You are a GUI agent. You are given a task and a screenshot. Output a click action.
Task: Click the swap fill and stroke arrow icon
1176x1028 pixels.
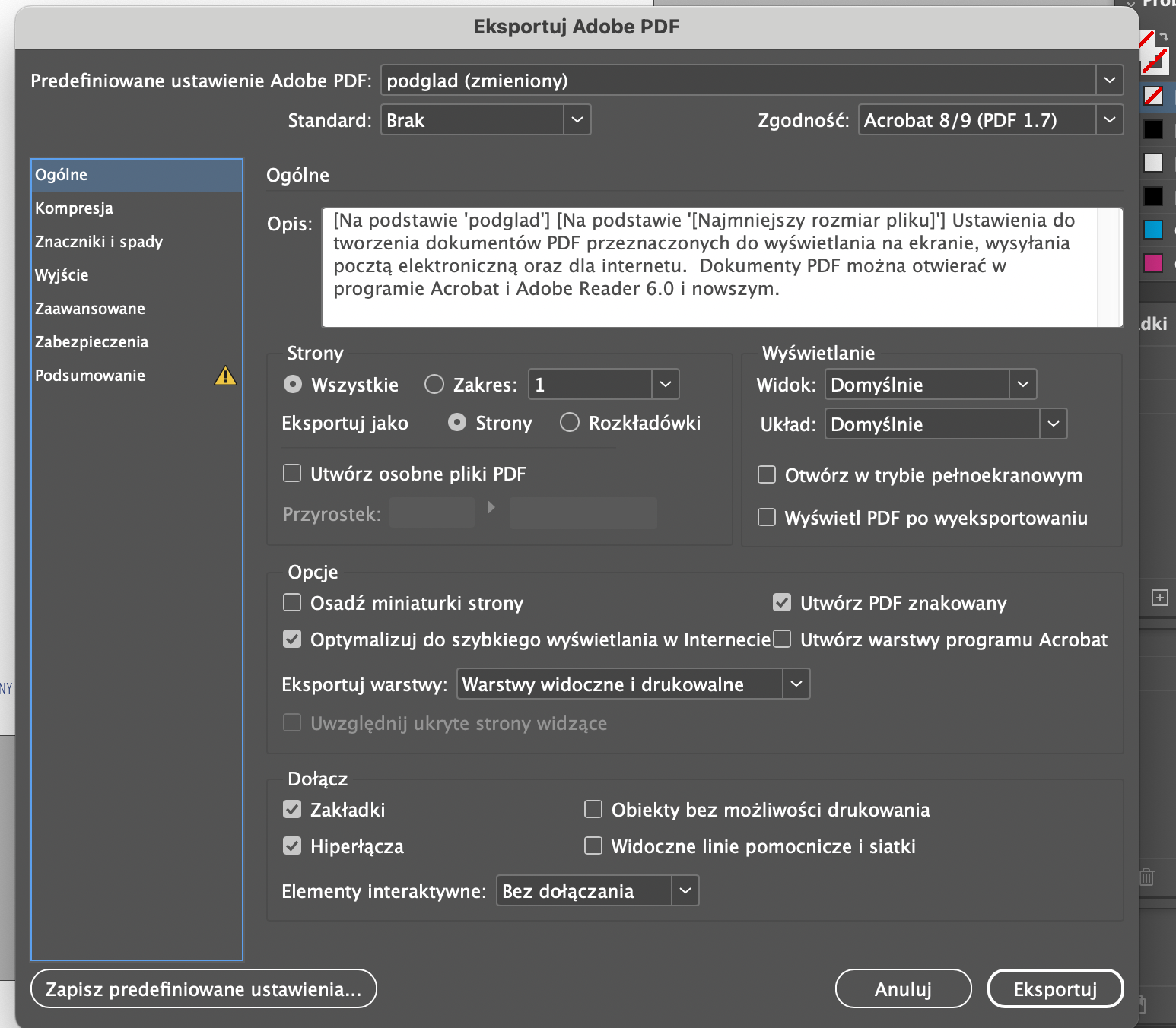tap(1164, 36)
